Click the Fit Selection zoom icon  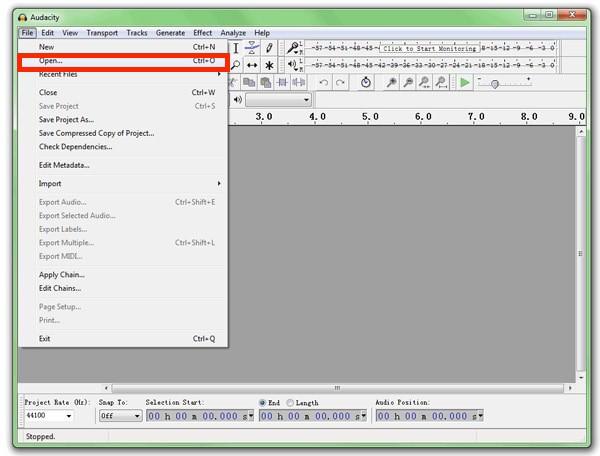(424, 82)
